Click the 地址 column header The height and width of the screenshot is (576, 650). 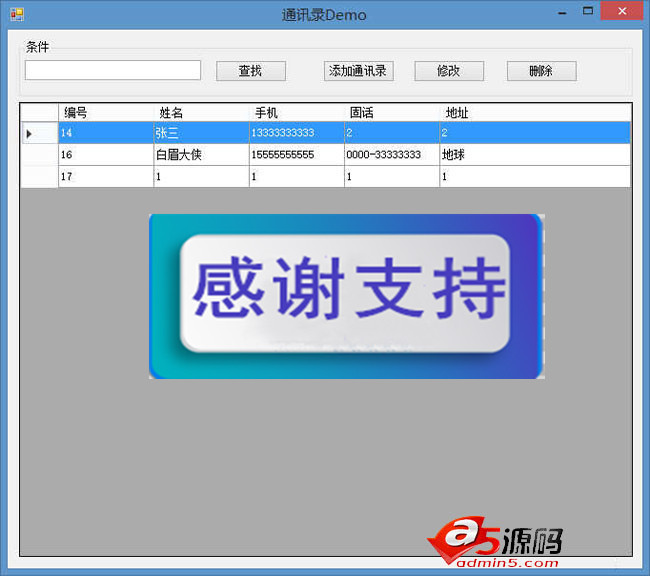click(x=535, y=112)
